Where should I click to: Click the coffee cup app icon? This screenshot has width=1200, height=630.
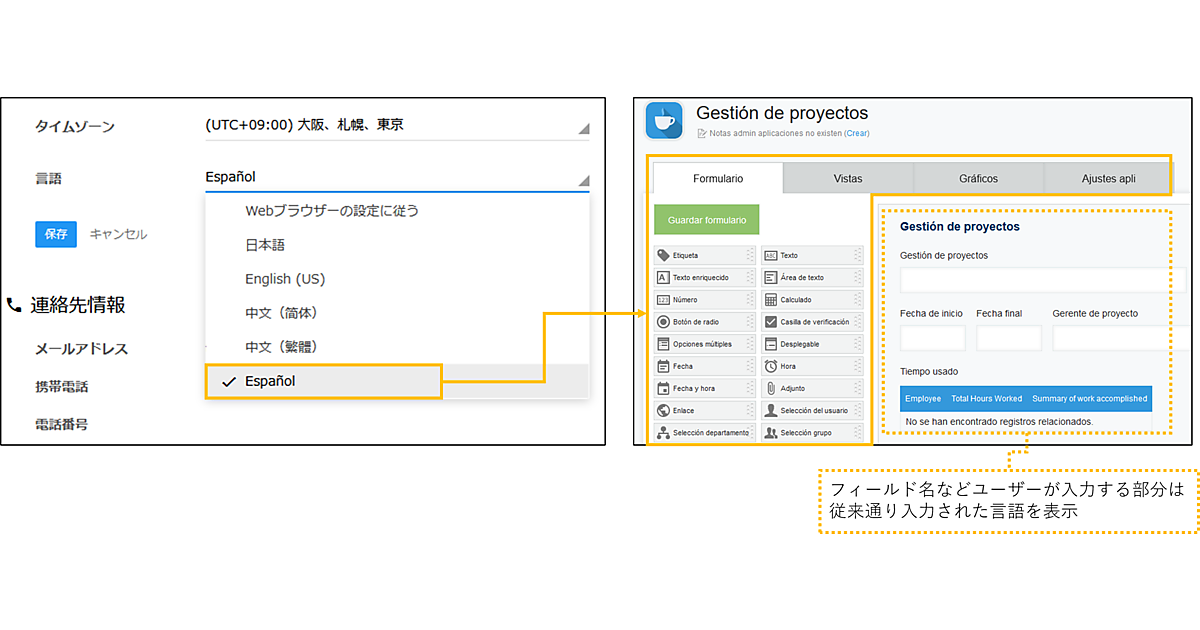coord(664,121)
